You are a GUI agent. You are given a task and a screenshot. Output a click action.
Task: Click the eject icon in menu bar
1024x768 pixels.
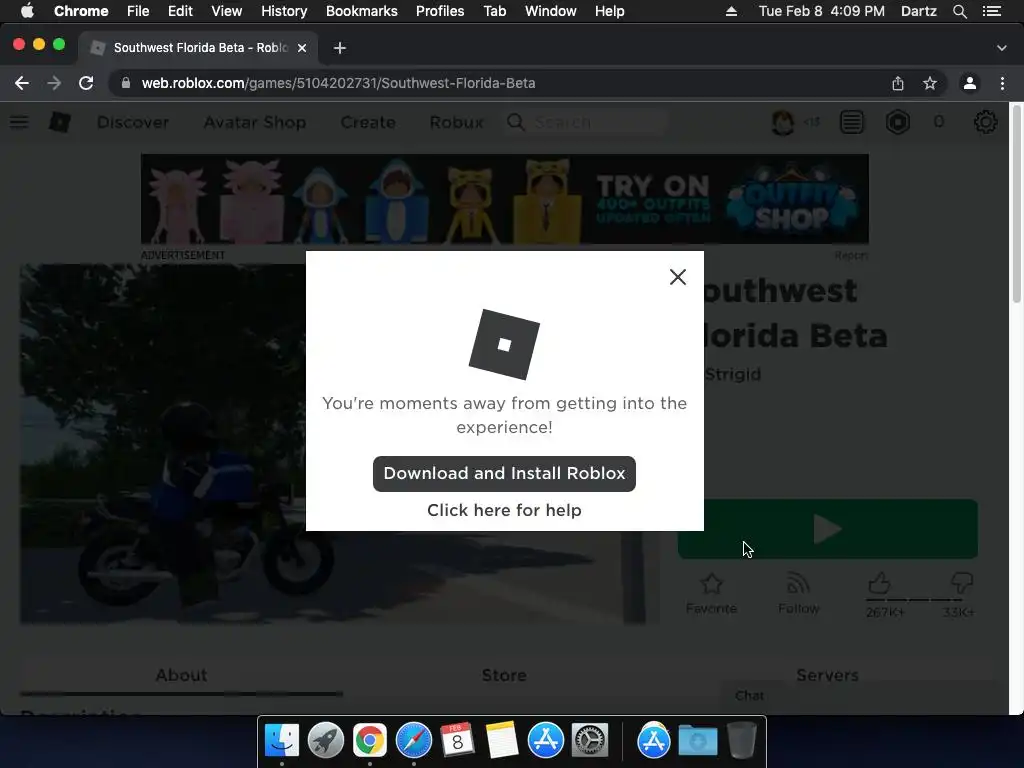click(x=731, y=11)
